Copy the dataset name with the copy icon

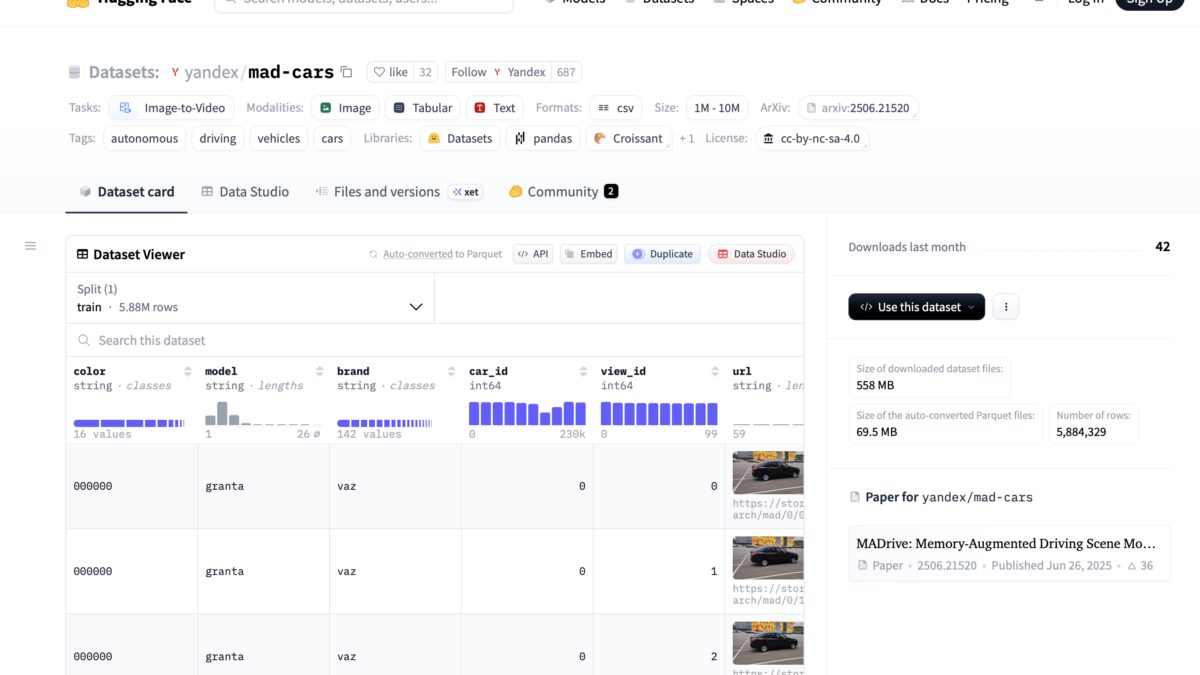(x=346, y=72)
